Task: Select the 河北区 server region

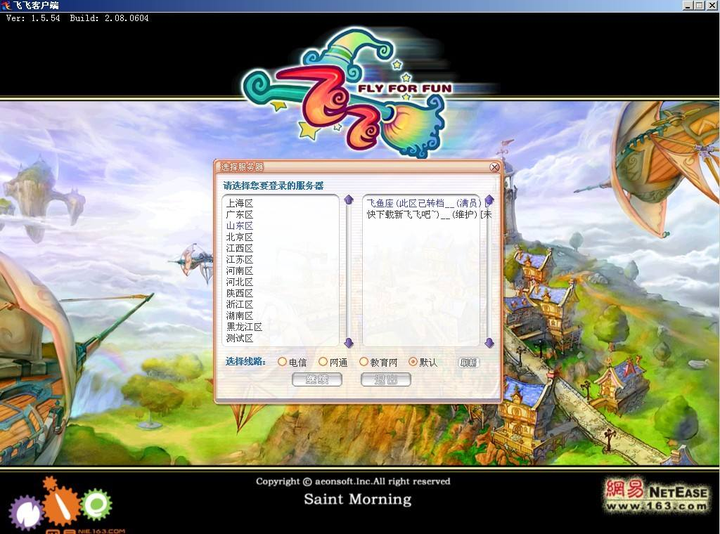Action: point(239,282)
